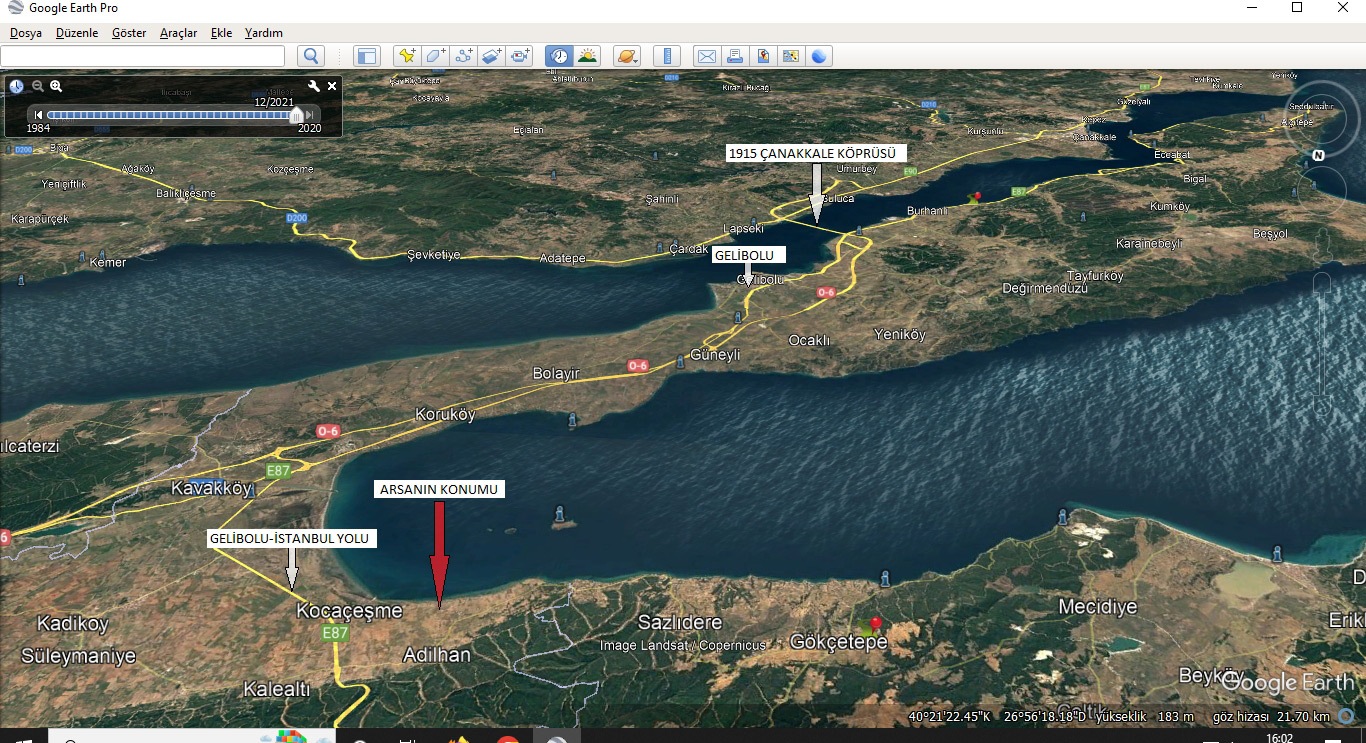1366x743 pixels.
Task: Click the time slider thumb at 12/2021
Action: [x=295, y=115]
